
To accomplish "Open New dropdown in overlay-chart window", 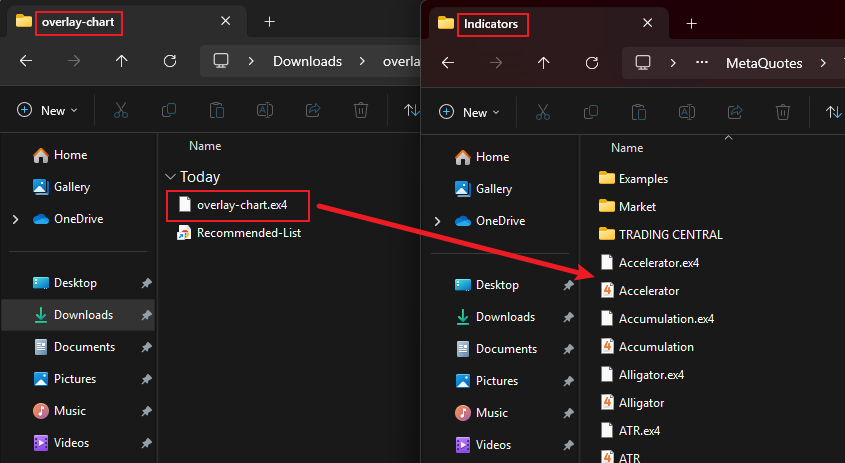I will pyautogui.click(x=47, y=110).
